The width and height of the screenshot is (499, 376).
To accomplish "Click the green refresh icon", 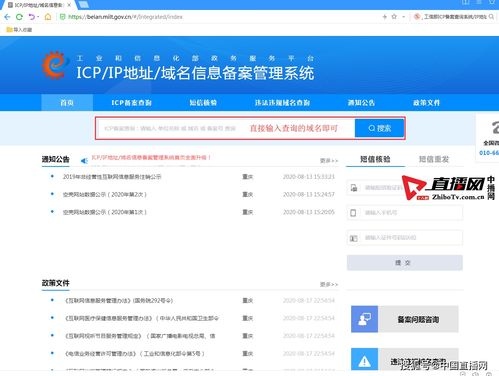I will 19,17.
